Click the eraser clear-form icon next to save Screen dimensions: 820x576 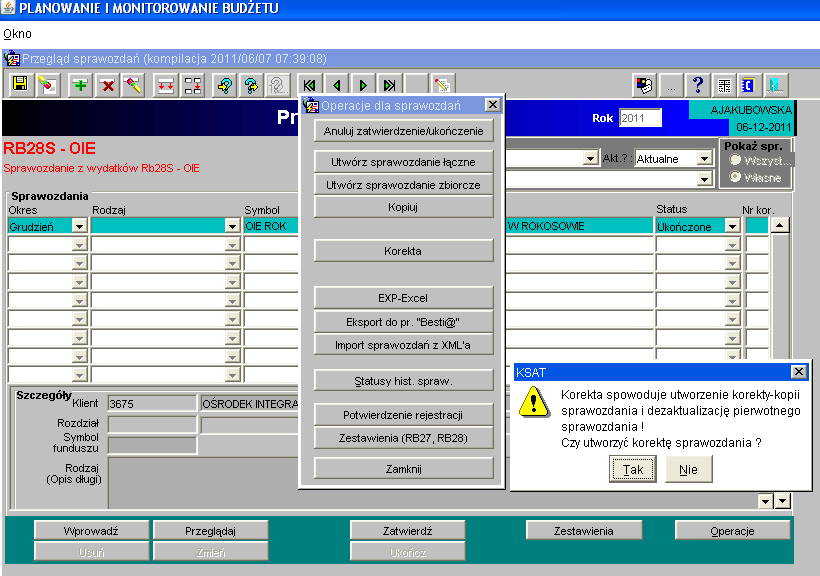(48, 85)
